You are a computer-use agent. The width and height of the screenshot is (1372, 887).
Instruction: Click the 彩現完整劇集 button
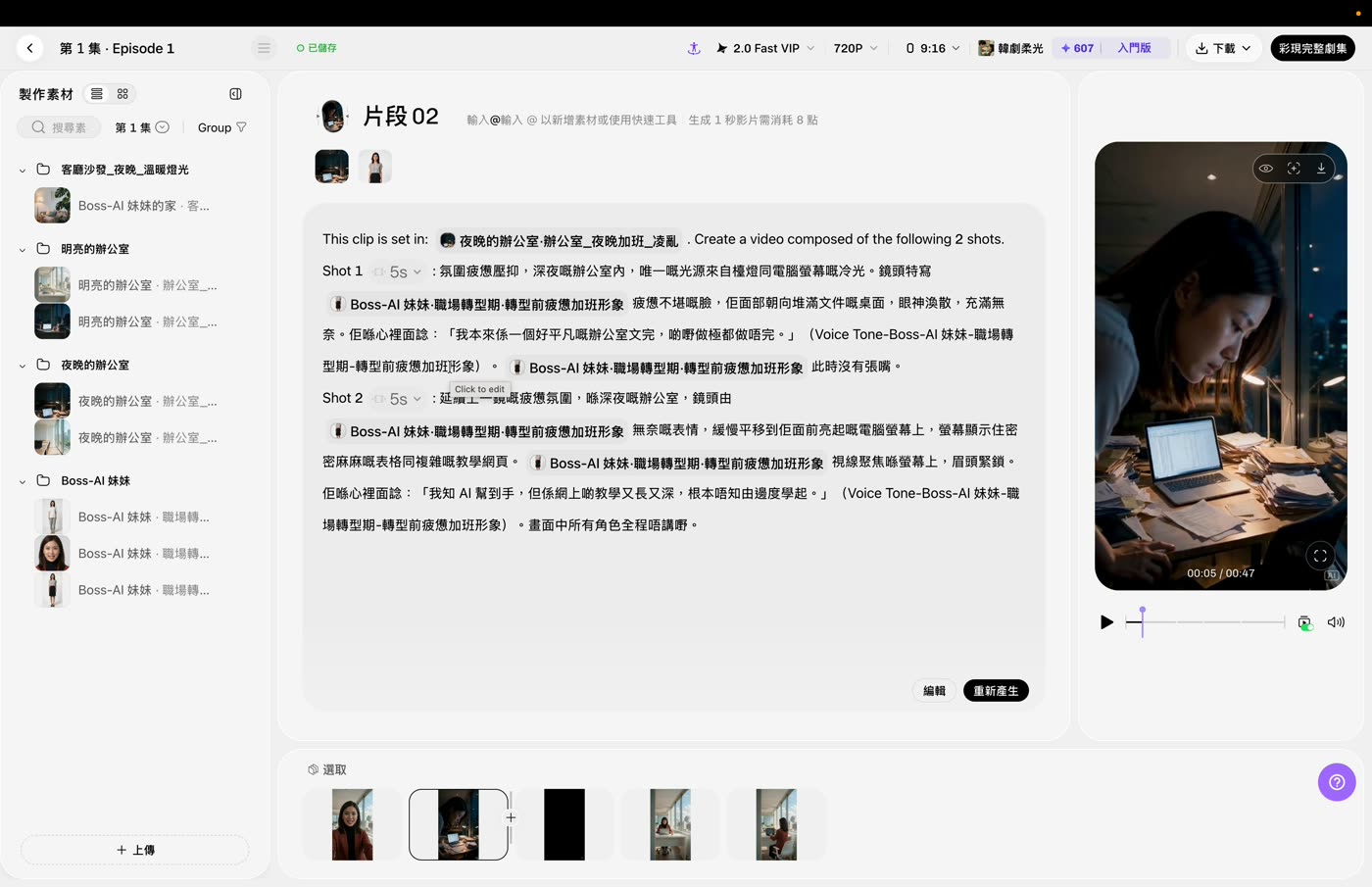click(x=1312, y=48)
